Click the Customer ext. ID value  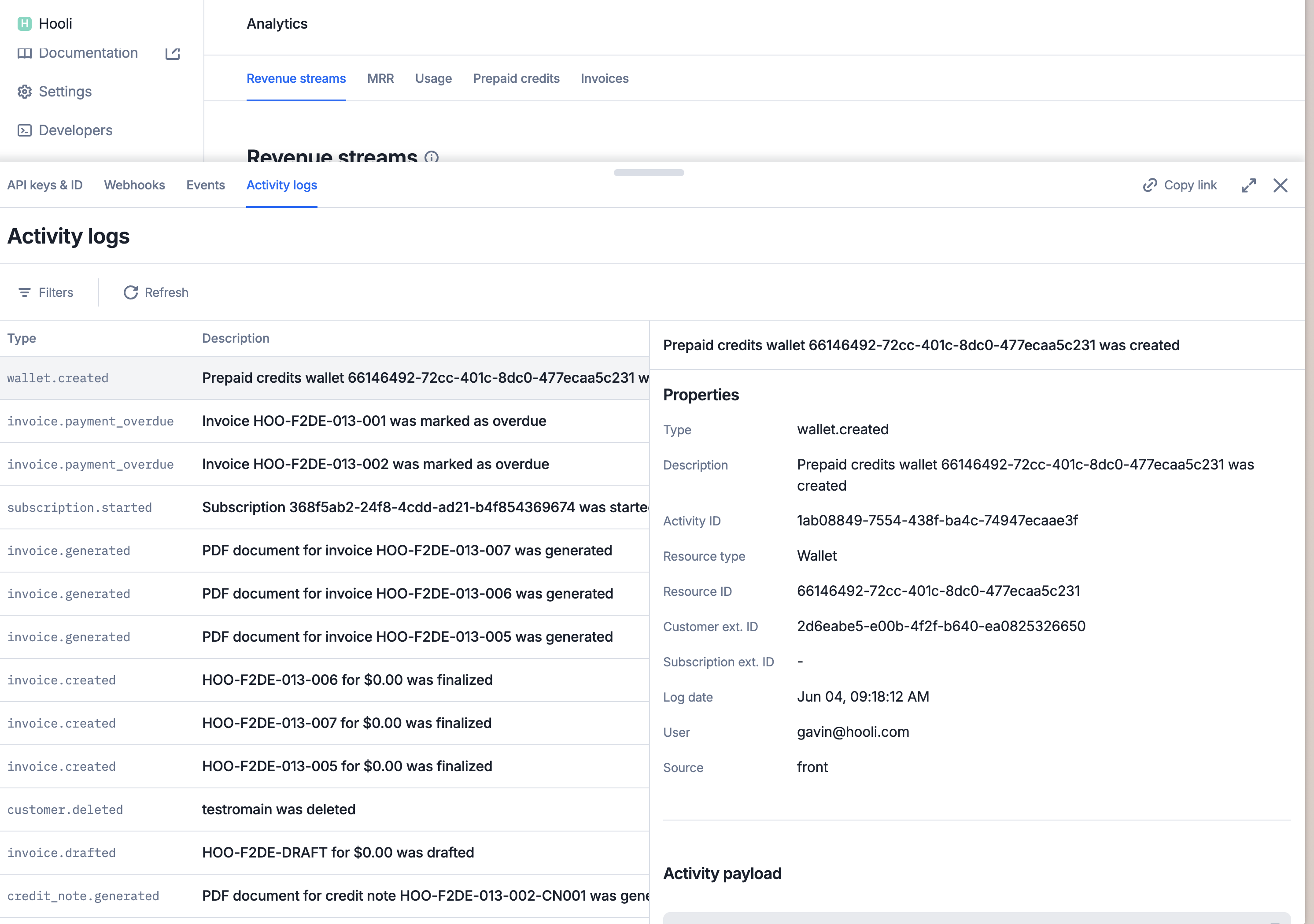(x=941, y=626)
